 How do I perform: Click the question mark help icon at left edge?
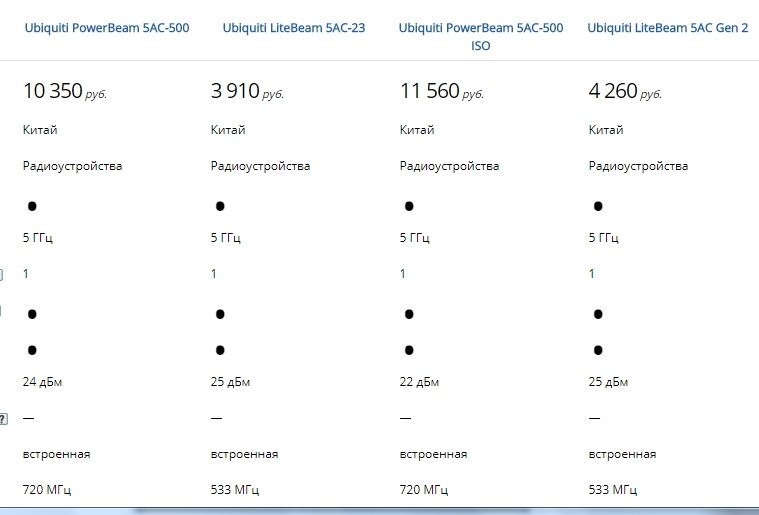3,419
